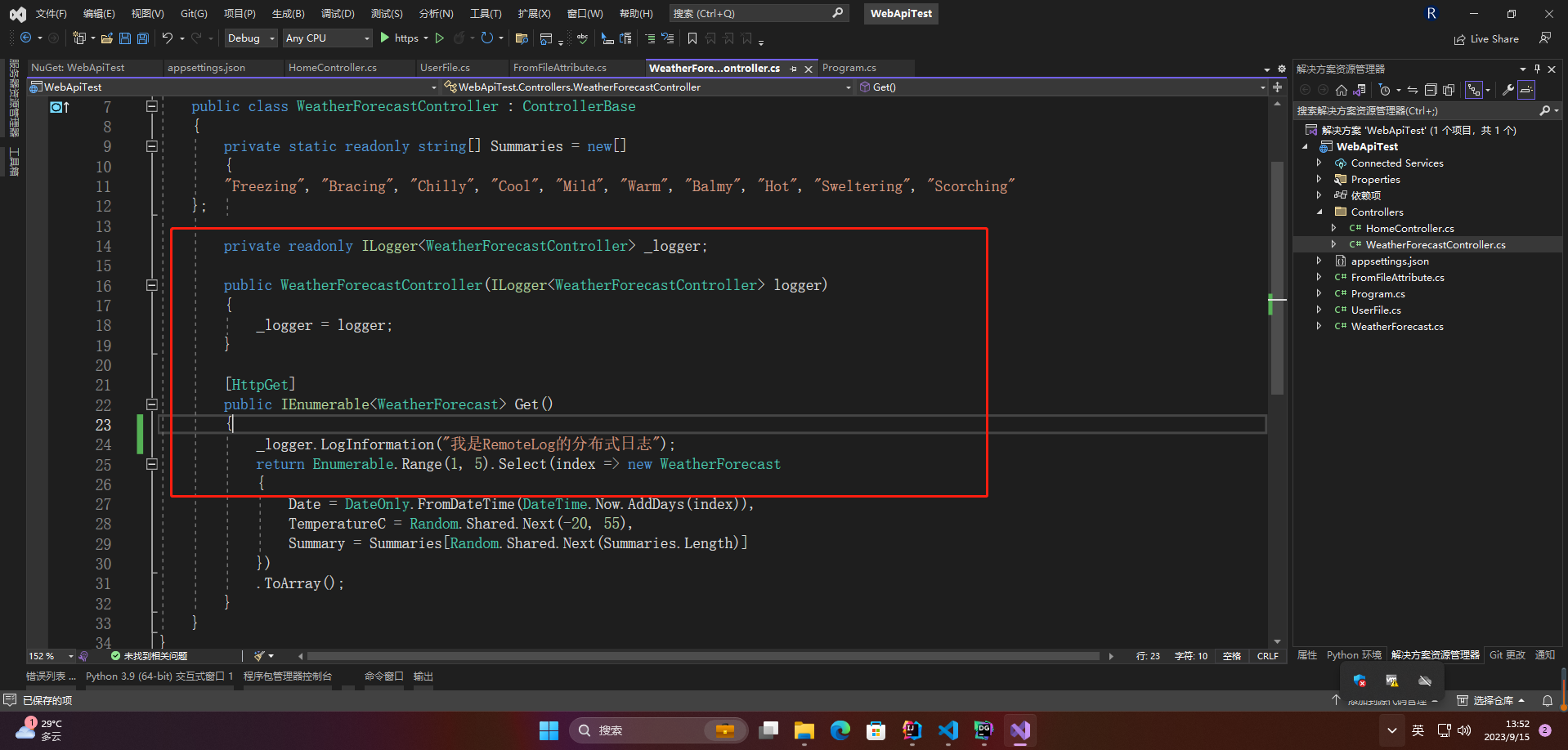Screen dimensions: 1568x750
Task: Click the Undo arrow icon
Action: click(x=167, y=38)
